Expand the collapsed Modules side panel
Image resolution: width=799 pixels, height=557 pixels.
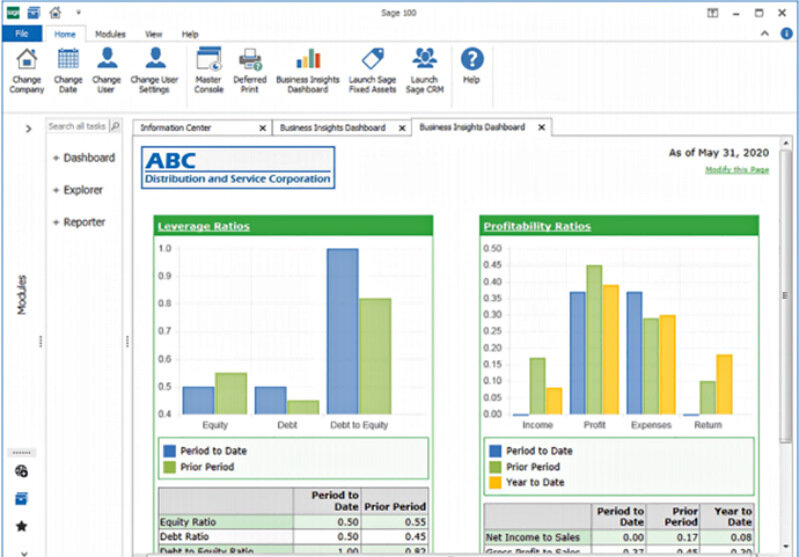(28, 128)
